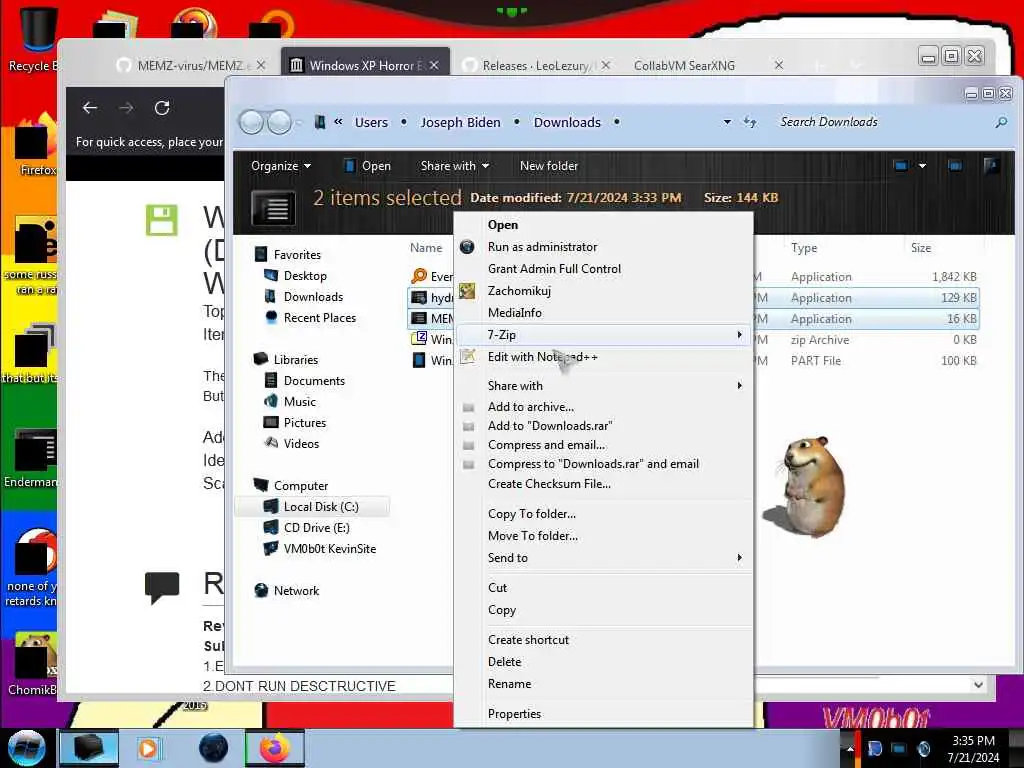Expand the 7-Zip submenu

(604, 334)
